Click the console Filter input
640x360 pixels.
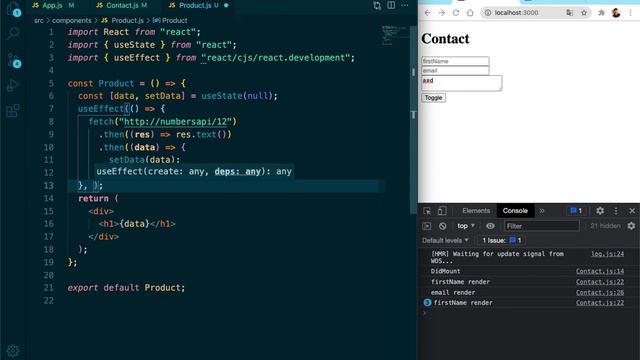[x=542, y=226]
